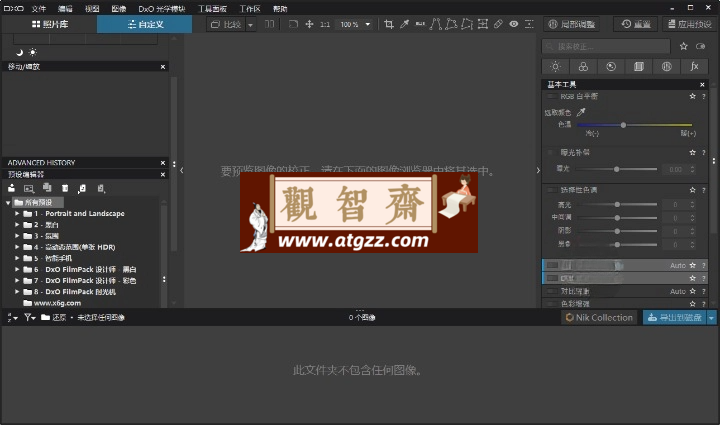Open Nik Collection button
Screen dimensions: 720x425
[x=599, y=318]
